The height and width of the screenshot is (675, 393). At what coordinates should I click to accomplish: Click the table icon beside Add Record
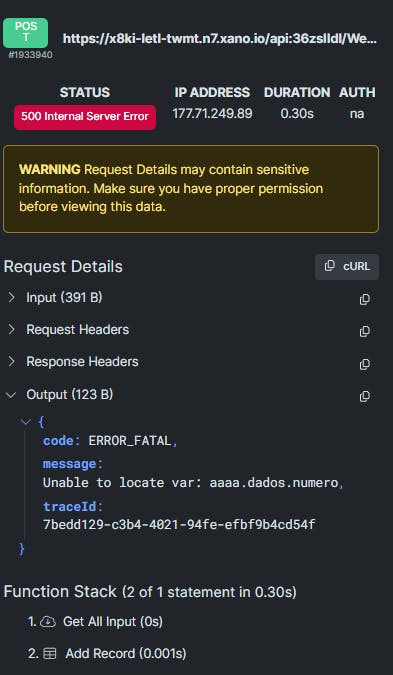tap(50, 653)
